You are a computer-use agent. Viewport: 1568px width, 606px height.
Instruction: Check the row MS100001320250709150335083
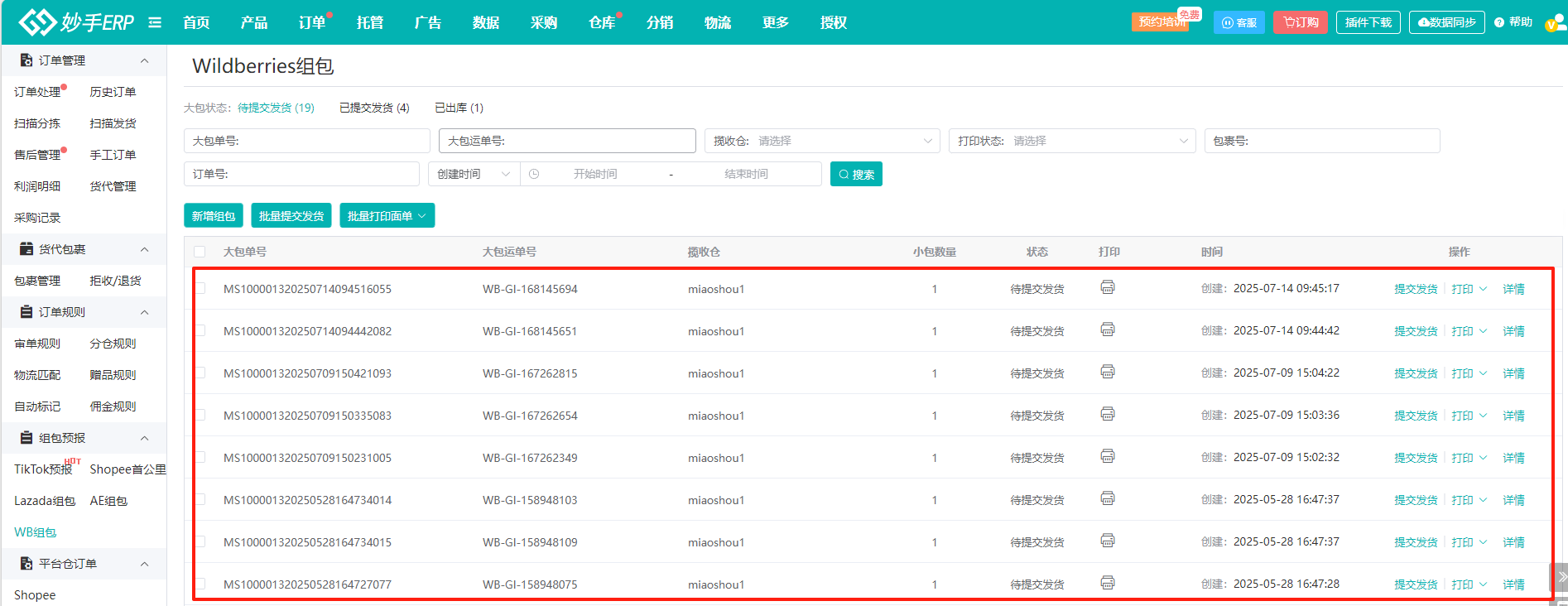pyautogui.click(x=200, y=415)
